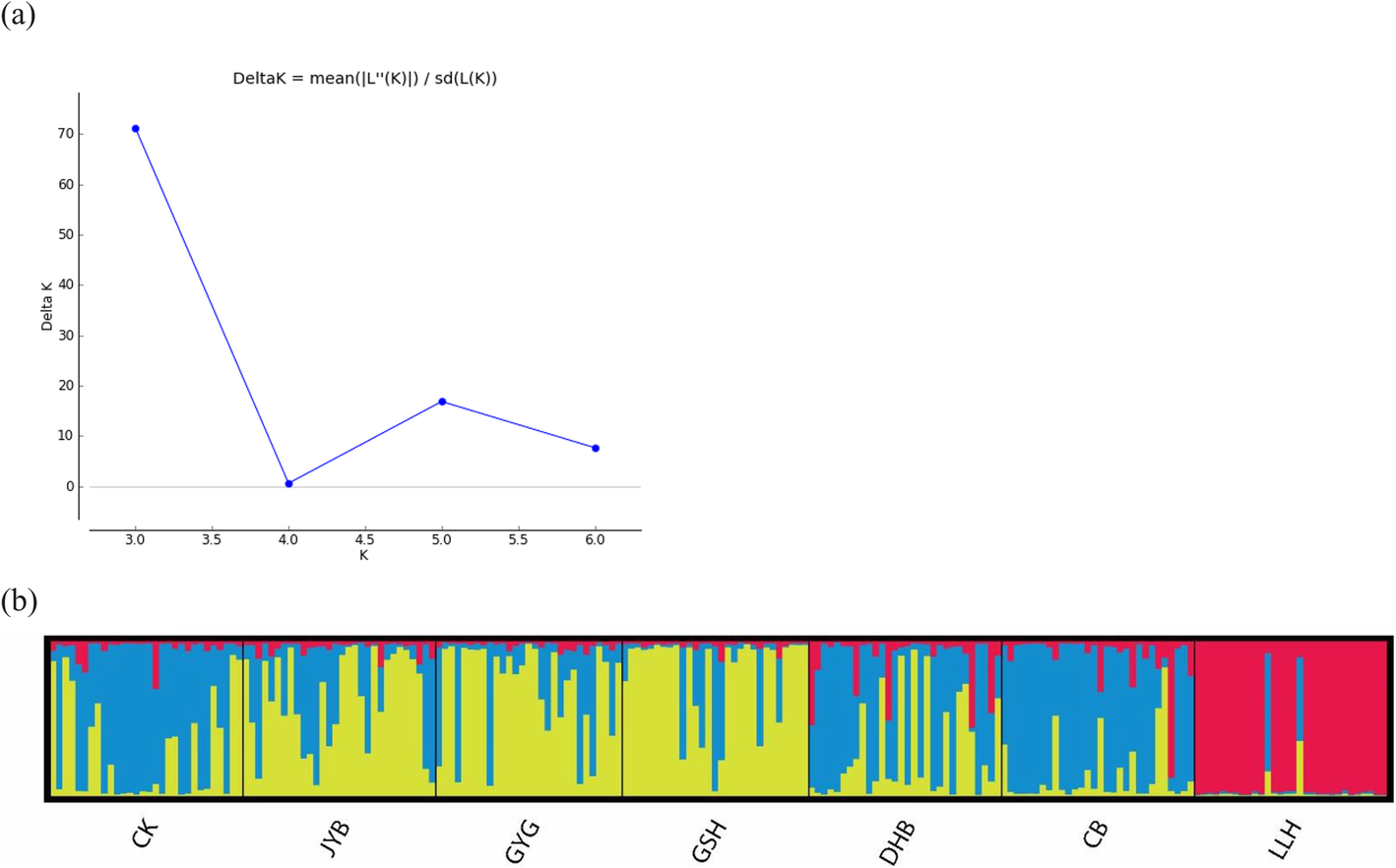Click the CB population label
1396x868 pixels.
[x=1094, y=835]
